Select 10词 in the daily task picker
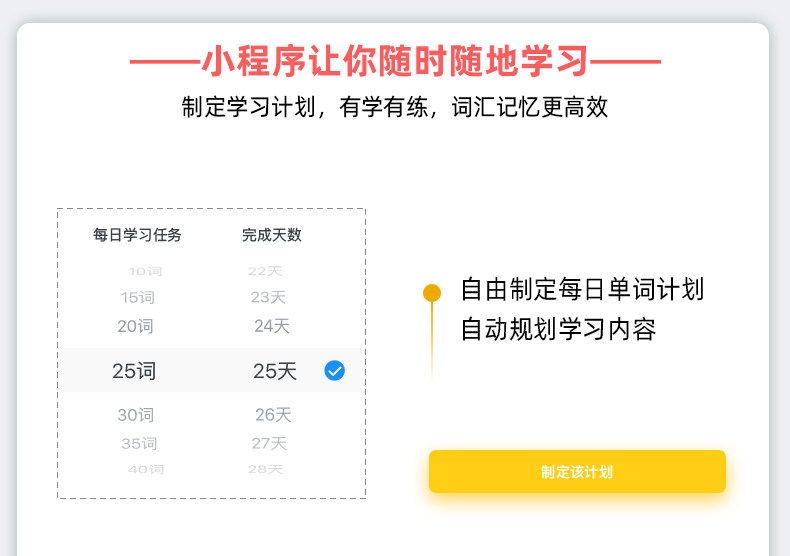This screenshot has height=556, width=790. [x=145, y=271]
